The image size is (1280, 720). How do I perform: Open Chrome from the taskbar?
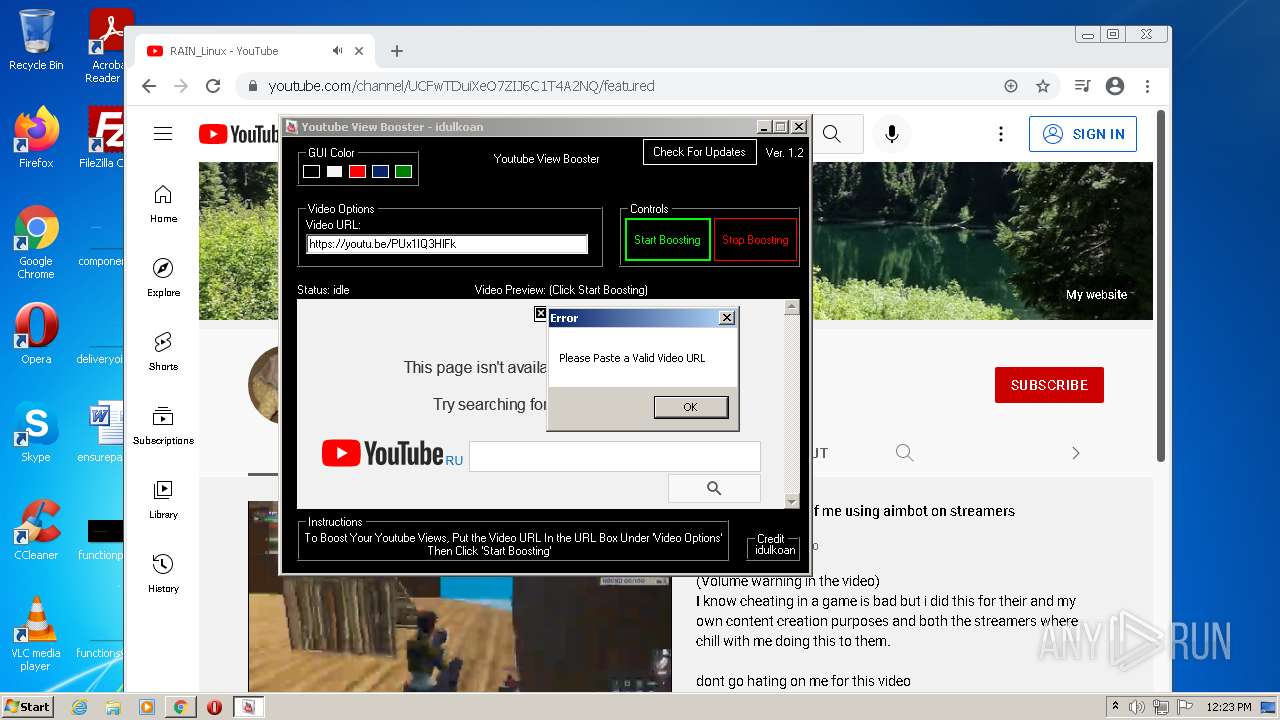click(180, 707)
